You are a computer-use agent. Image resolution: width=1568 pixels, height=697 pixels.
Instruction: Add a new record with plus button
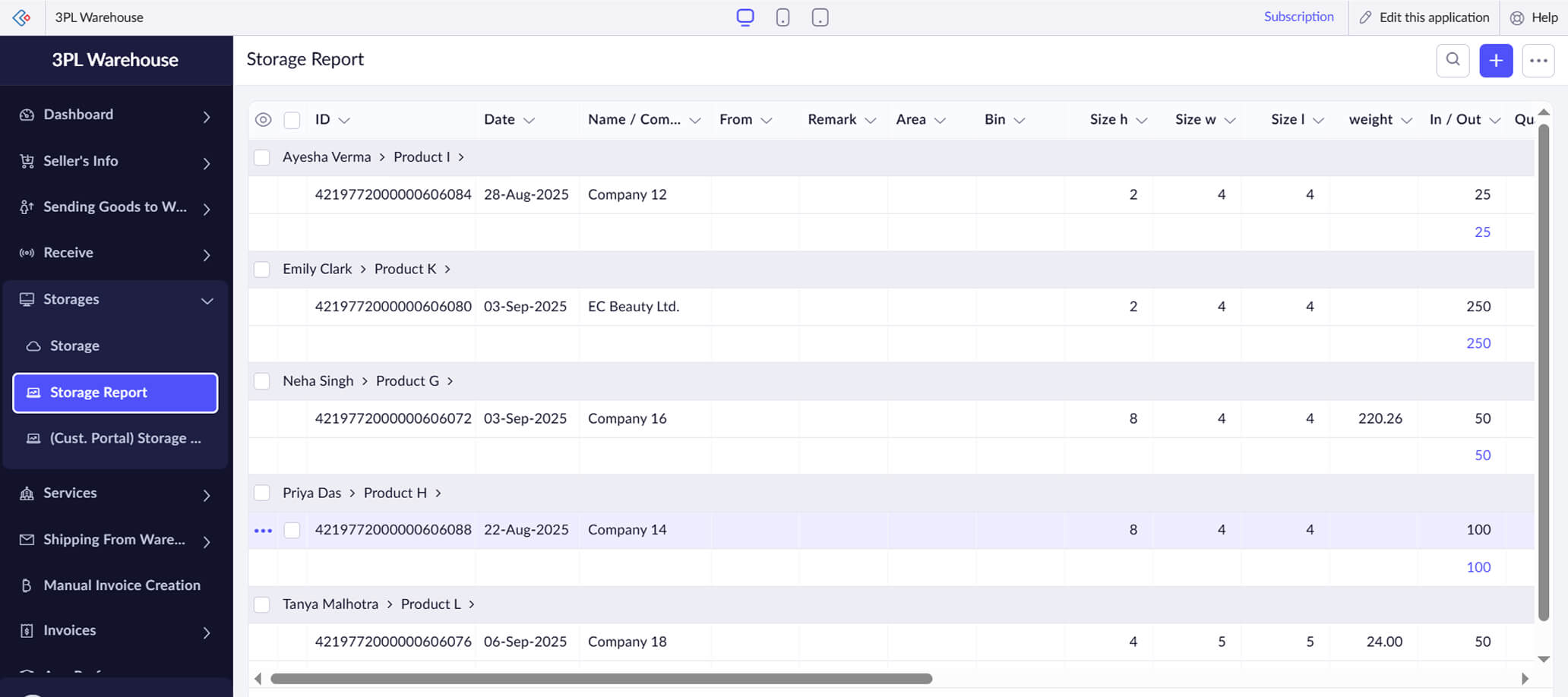click(x=1496, y=61)
